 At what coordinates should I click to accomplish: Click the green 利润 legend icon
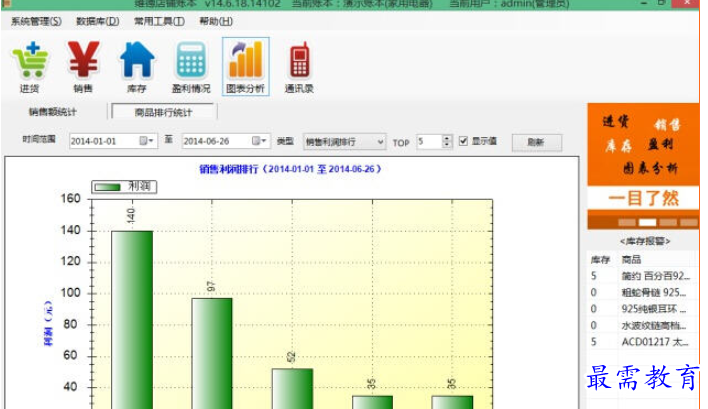pyautogui.click(x=108, y=186)
